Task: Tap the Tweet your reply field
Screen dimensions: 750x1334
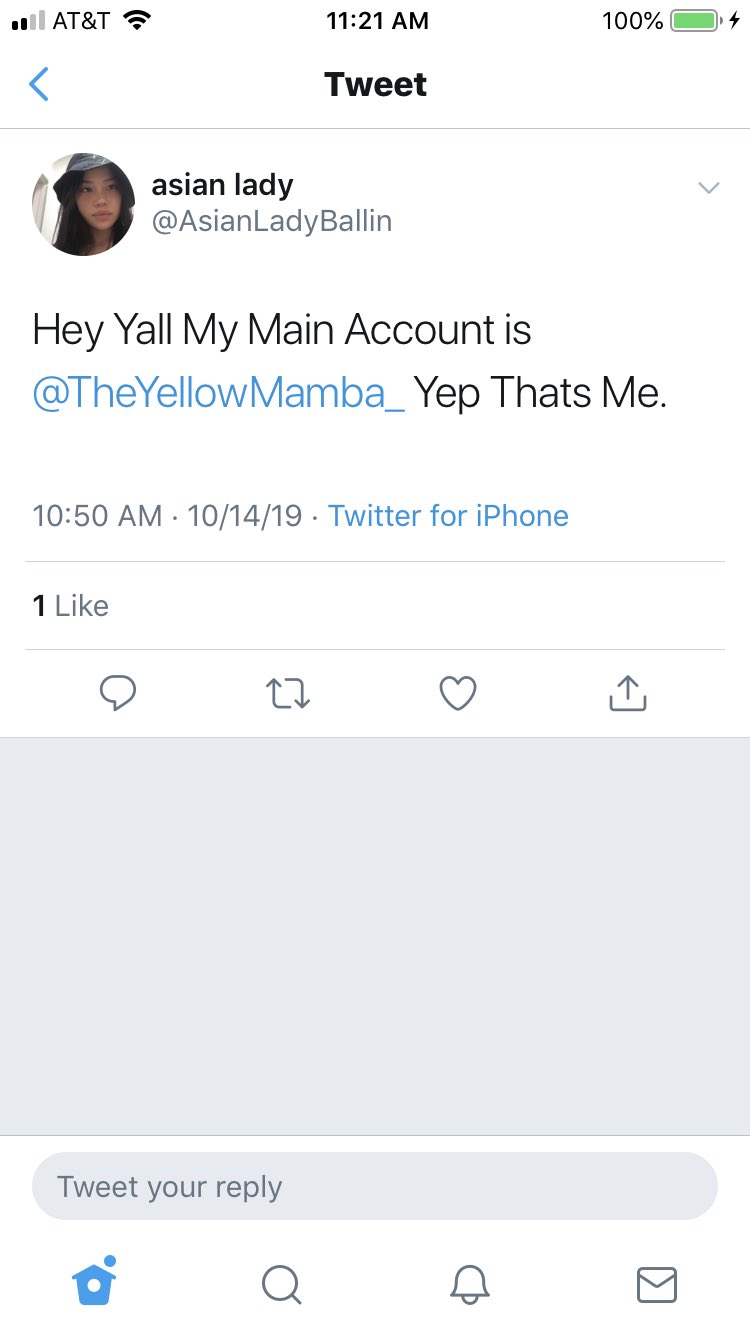Action: [x=375, y=1187]
